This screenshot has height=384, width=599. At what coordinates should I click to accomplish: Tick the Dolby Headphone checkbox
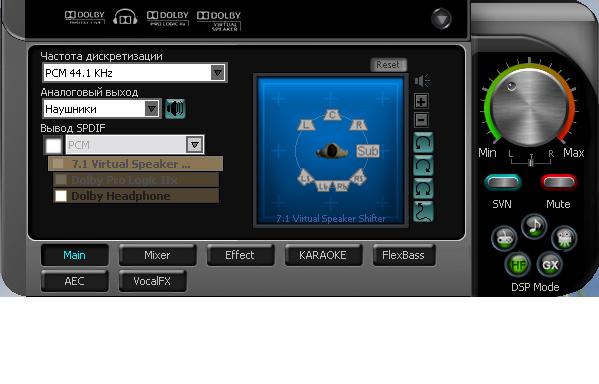pyautogui.click(x=61, y=196)
